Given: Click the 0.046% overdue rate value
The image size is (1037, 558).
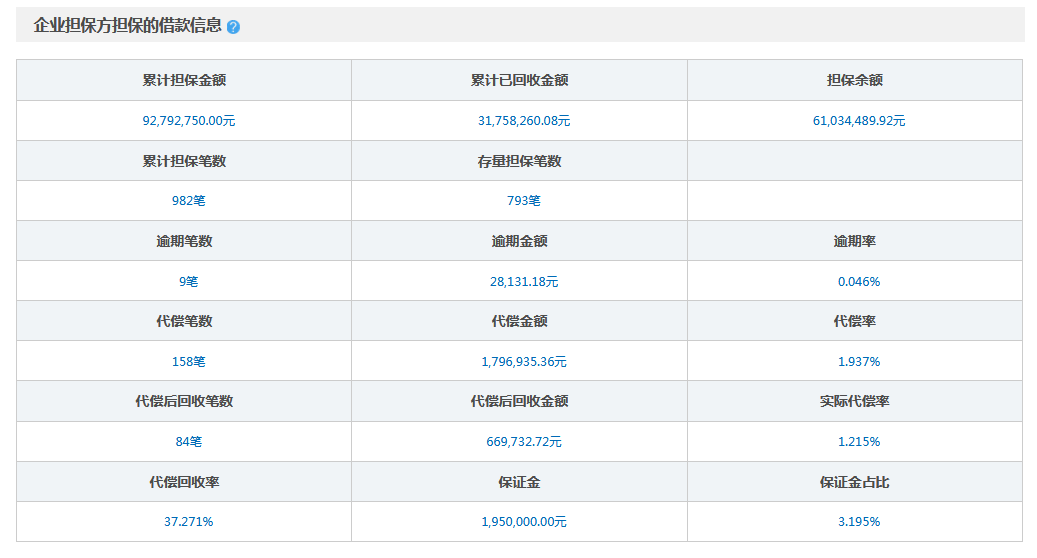Looking at the screenshot, I should (x=859, y=282).
